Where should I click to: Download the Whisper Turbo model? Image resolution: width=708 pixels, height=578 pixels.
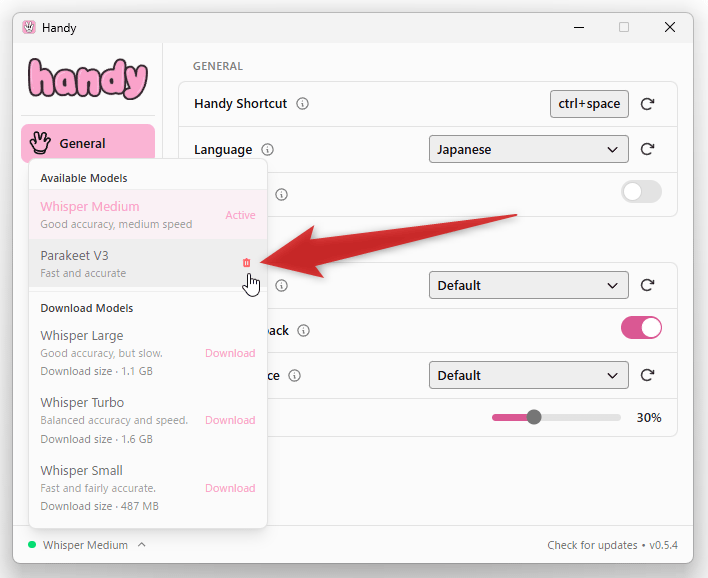pos(230,420)
